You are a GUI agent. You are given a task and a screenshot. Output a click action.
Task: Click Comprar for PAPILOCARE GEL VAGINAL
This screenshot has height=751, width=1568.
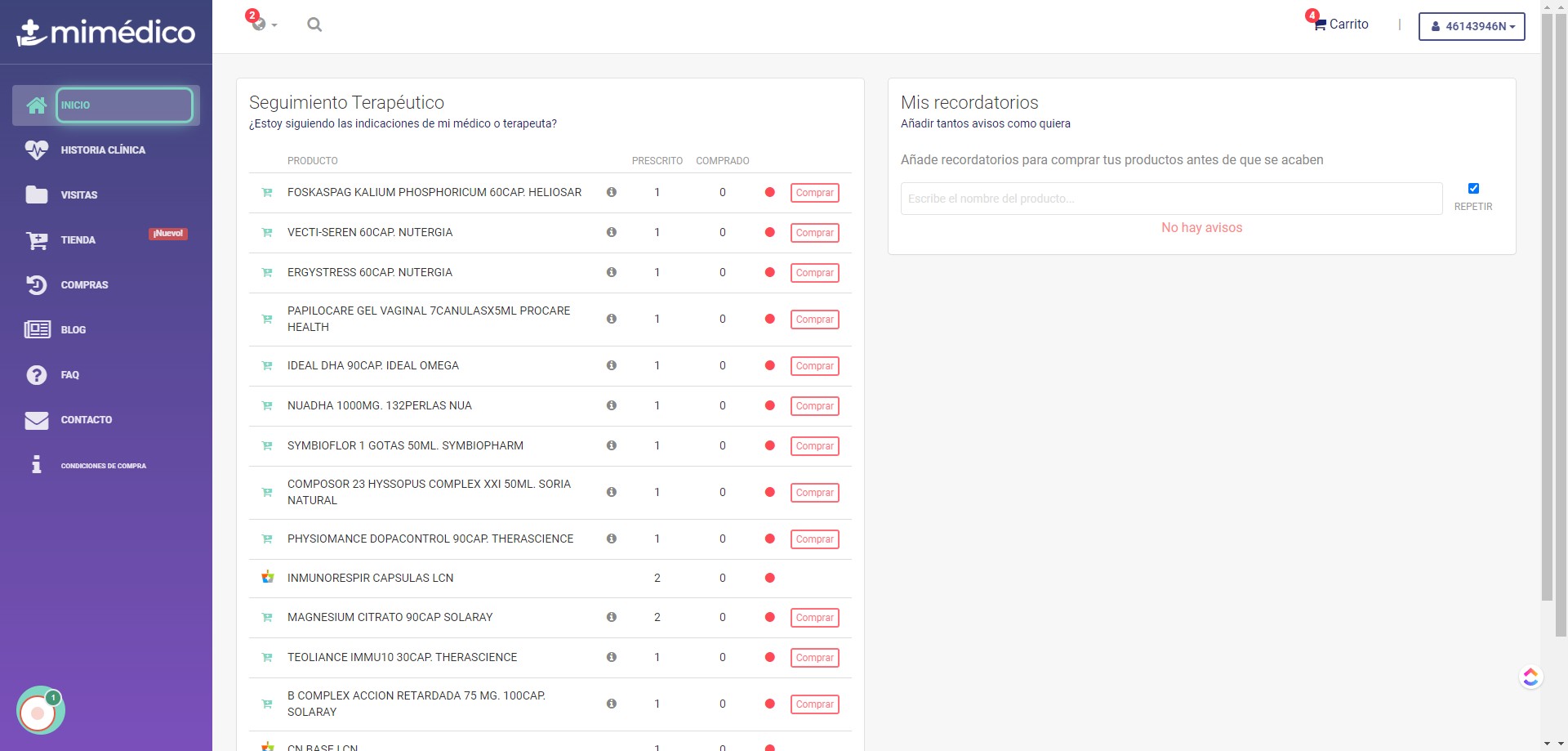pyautogui.click(x=814, y=320)
